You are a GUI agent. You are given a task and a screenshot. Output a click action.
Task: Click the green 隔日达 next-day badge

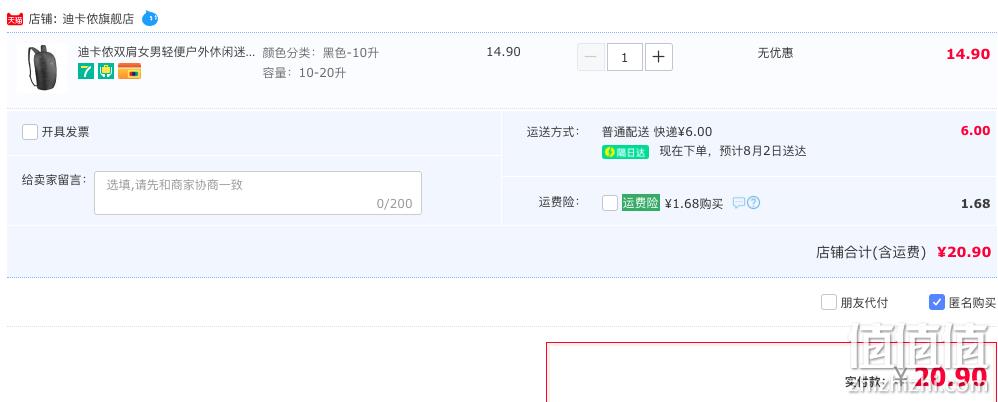[625, 152]
